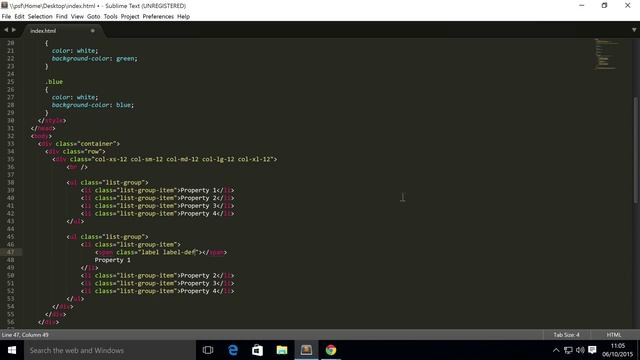Image resolution: width=640 pixels, height=360 pixels.
Task: Click the Property 2 item on line 40
Action: click(157, 198)
